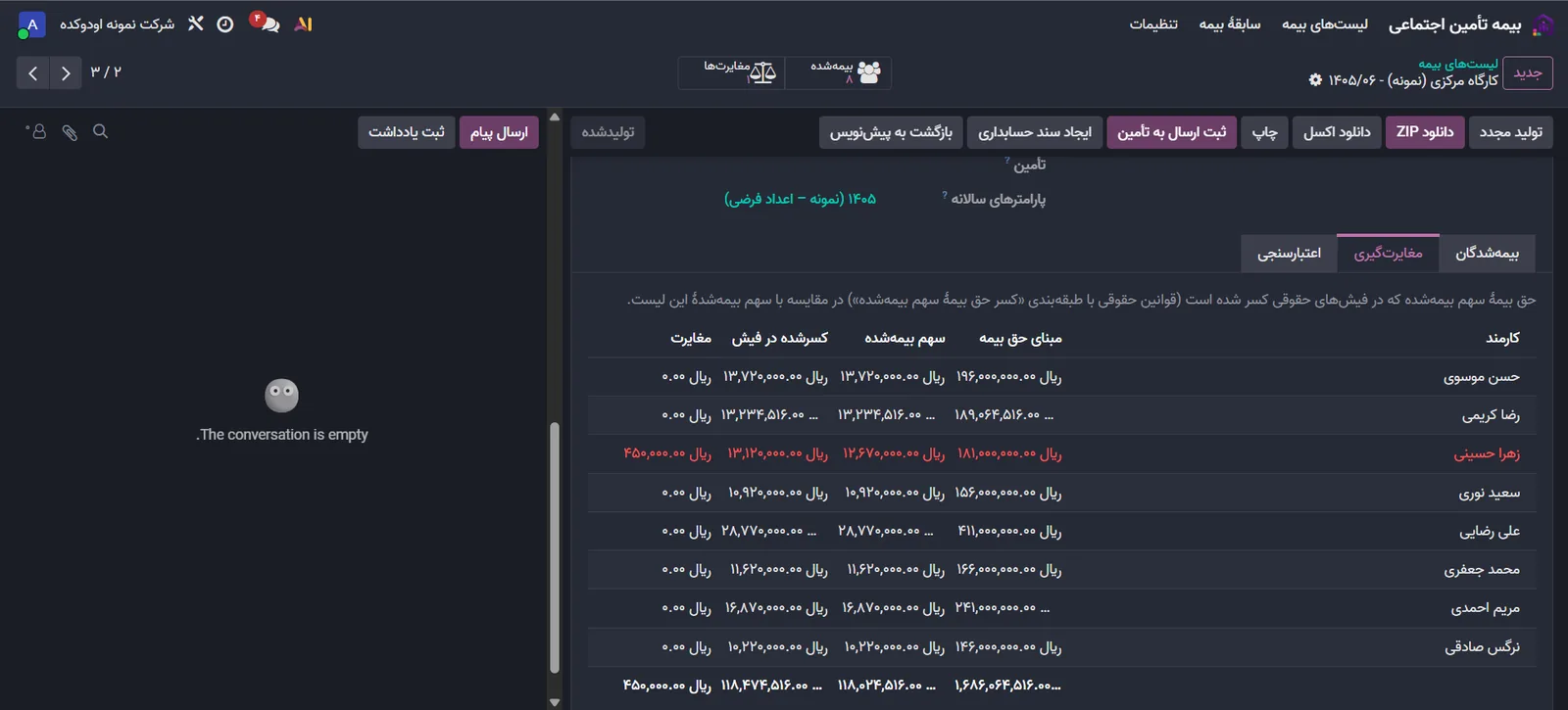
Task: Click ثبت ارسال به تأمین button
Action: tap(1171, 132)
